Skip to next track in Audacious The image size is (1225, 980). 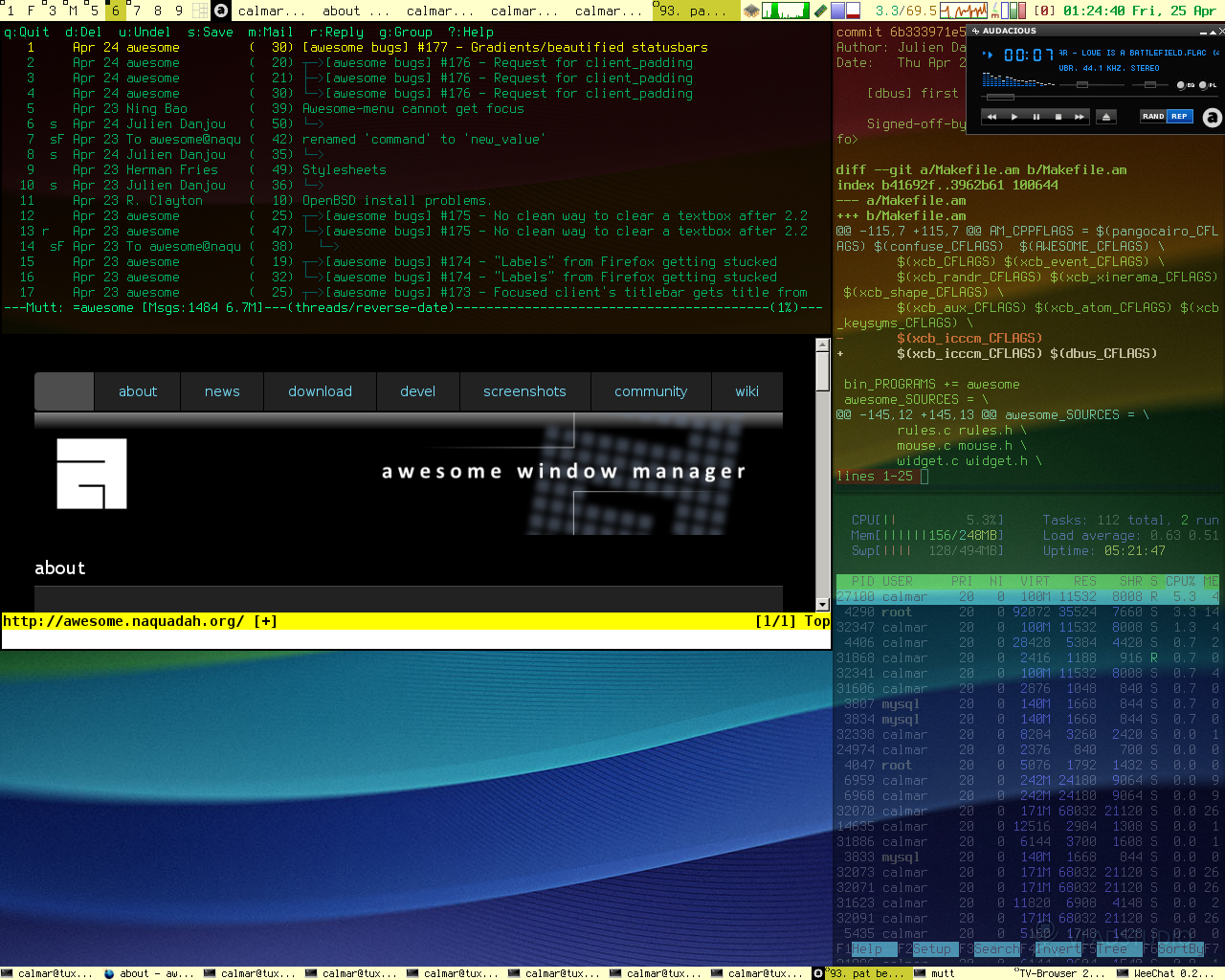coord(1080,117)
